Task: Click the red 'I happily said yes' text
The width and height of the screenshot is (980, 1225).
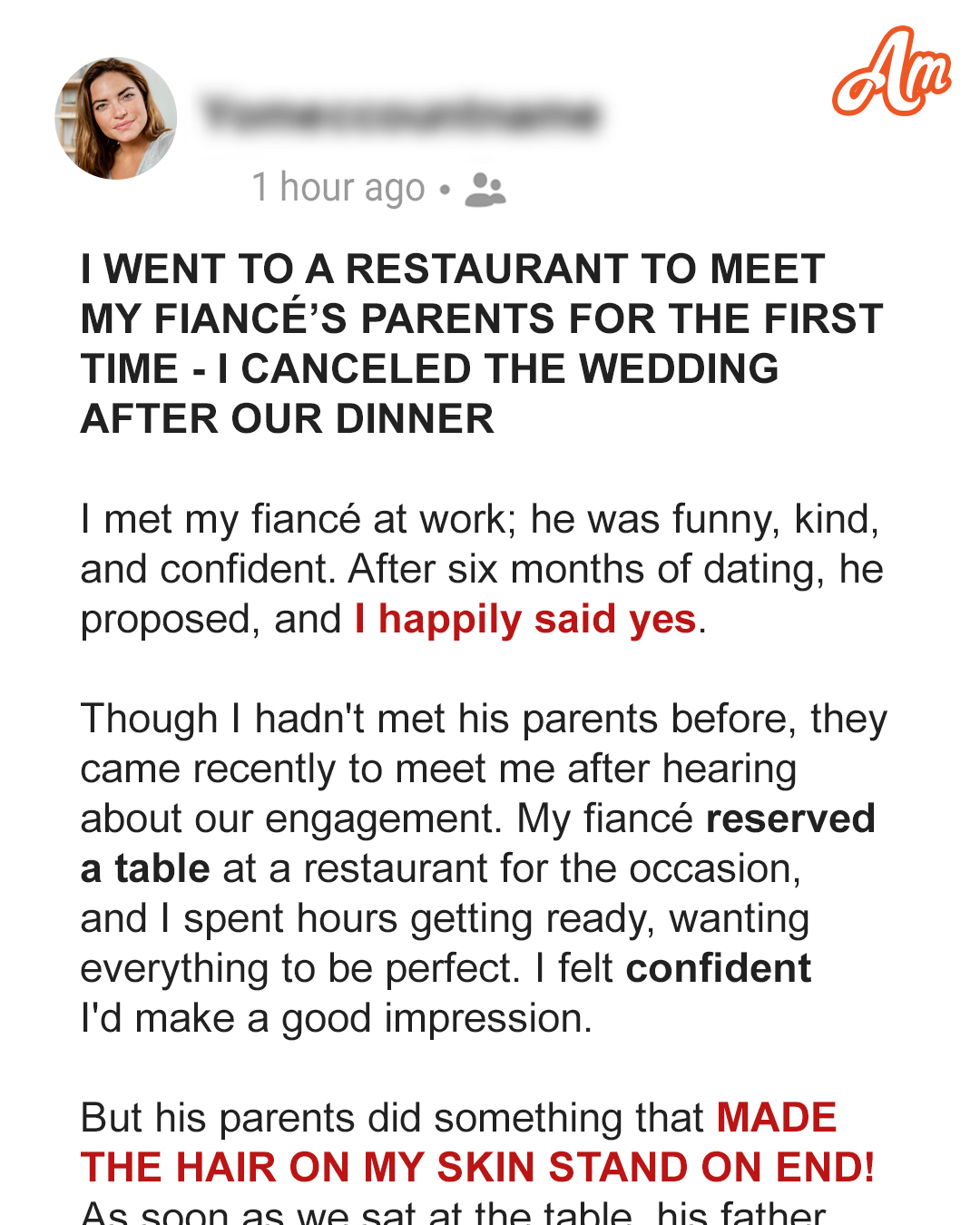Action: pos(525,620)
